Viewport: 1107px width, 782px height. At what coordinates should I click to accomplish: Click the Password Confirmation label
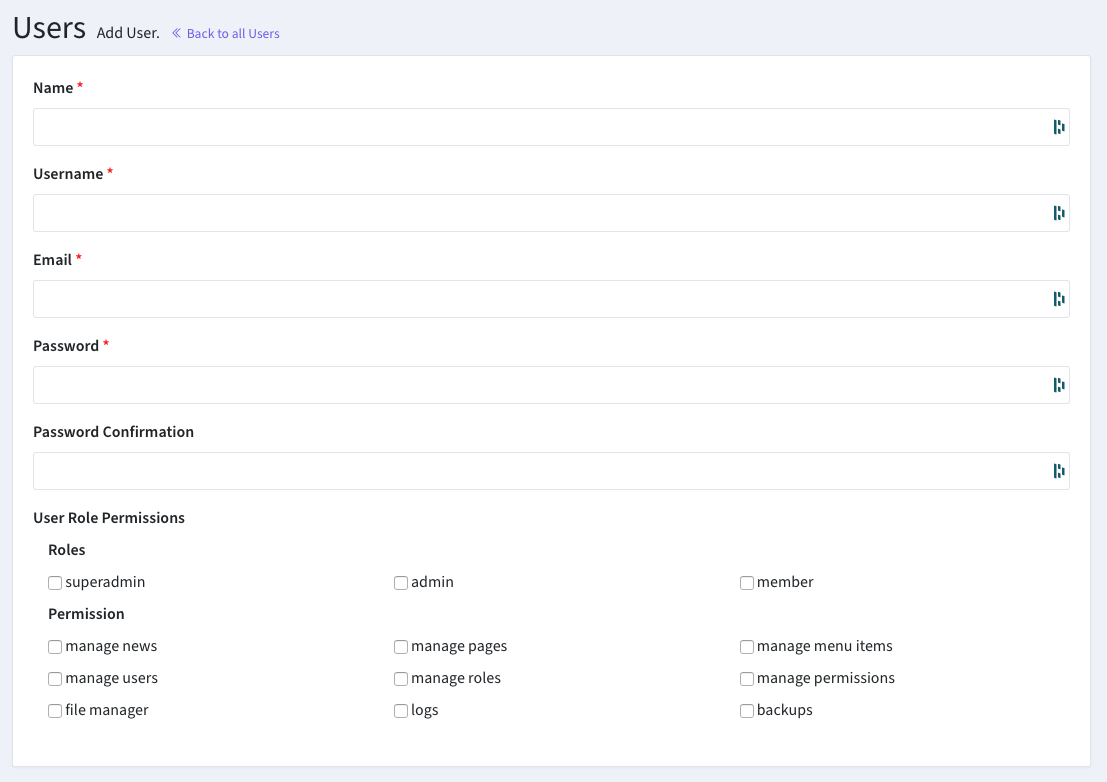point(114,432)
